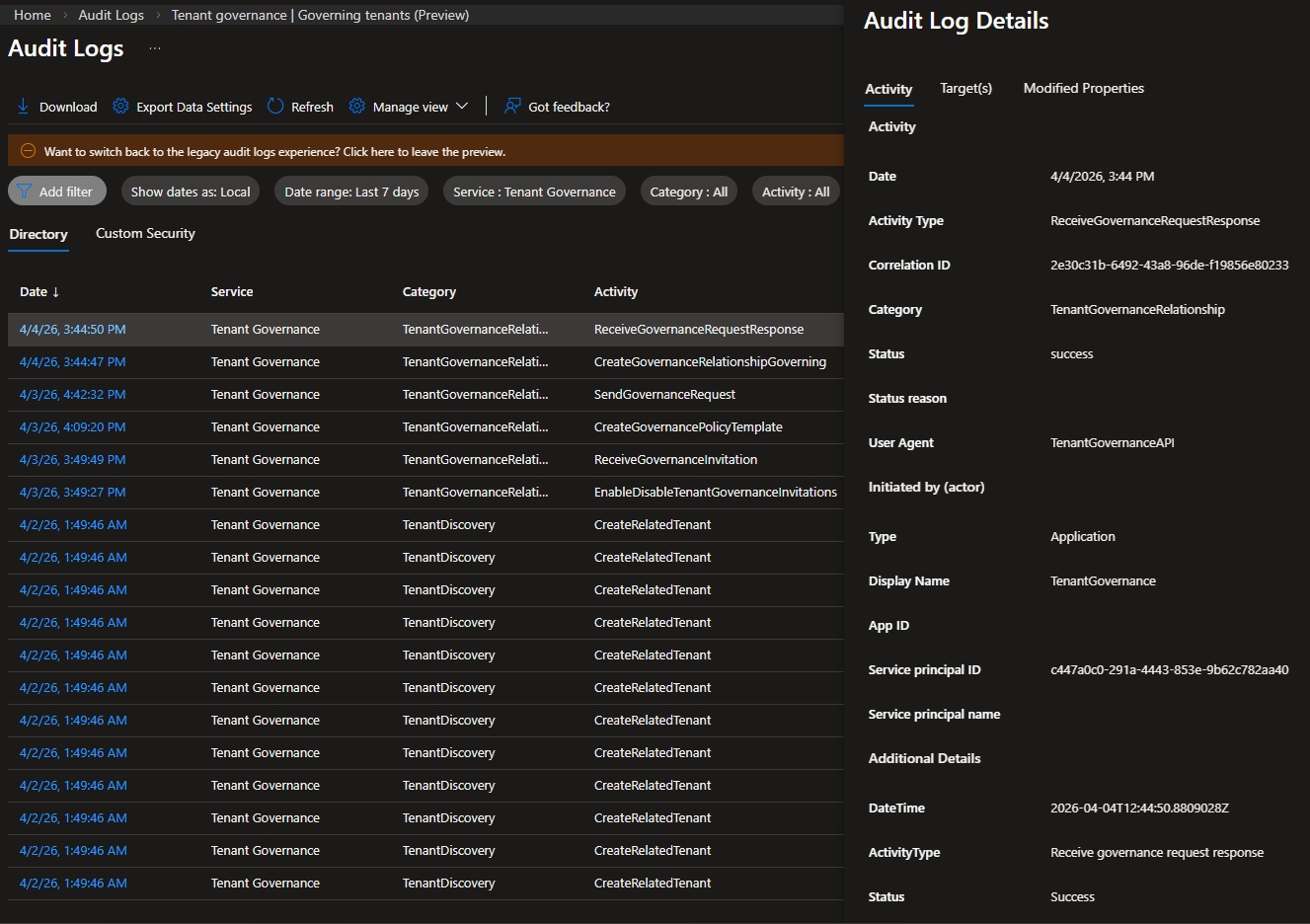Open Export Data Settings gear icon
1310x924 pixels.
(120, 107)
